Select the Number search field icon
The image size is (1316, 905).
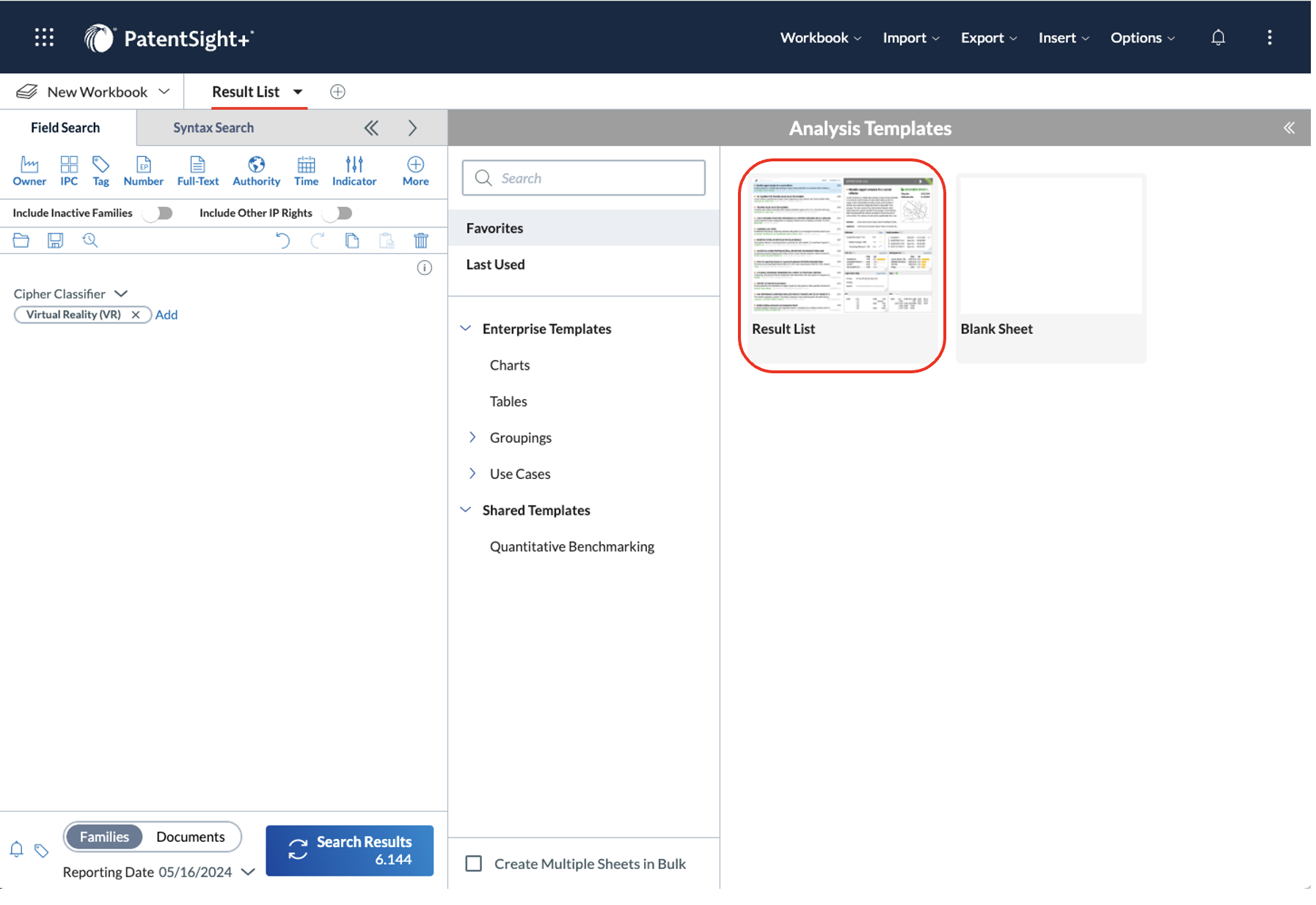click(x=143, y=171)
